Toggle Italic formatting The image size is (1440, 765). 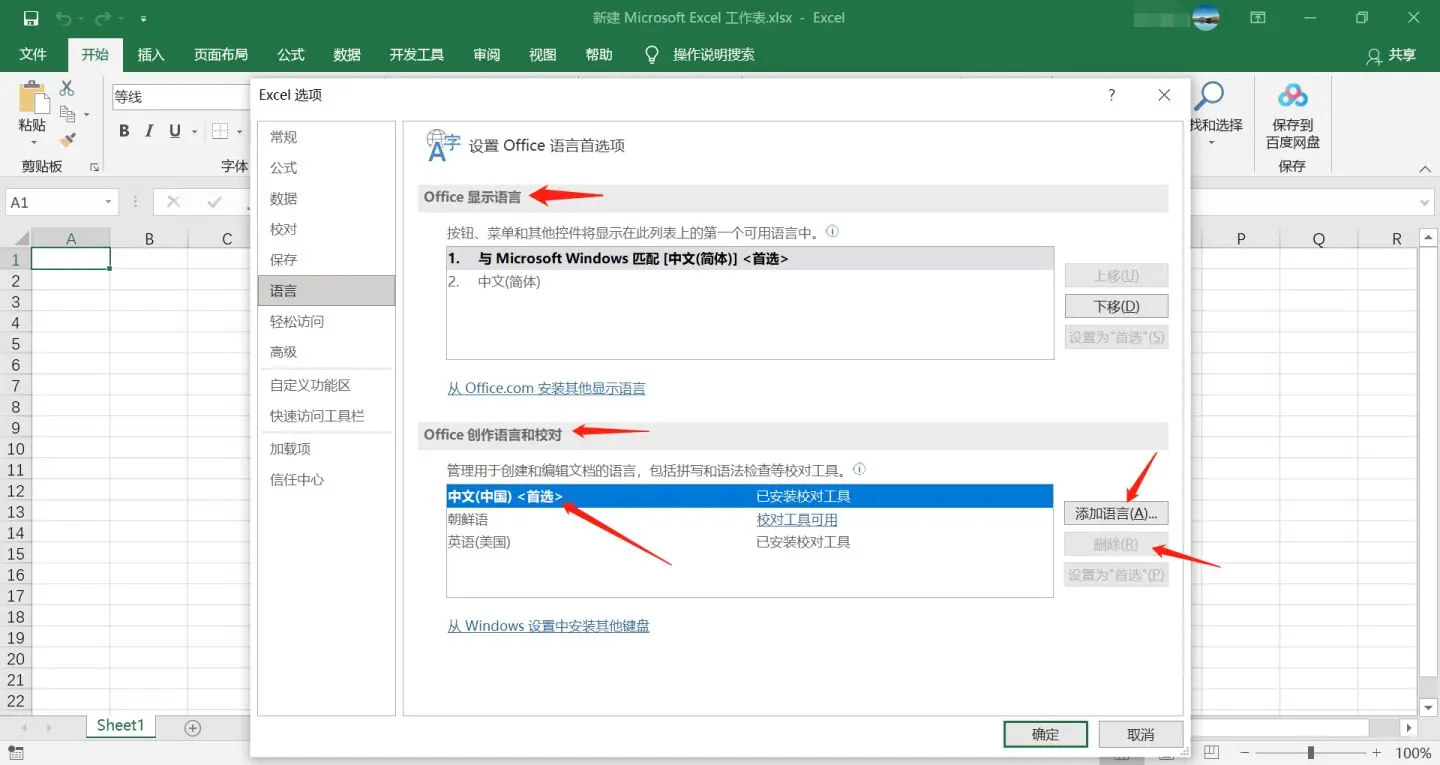coord(149,131)
